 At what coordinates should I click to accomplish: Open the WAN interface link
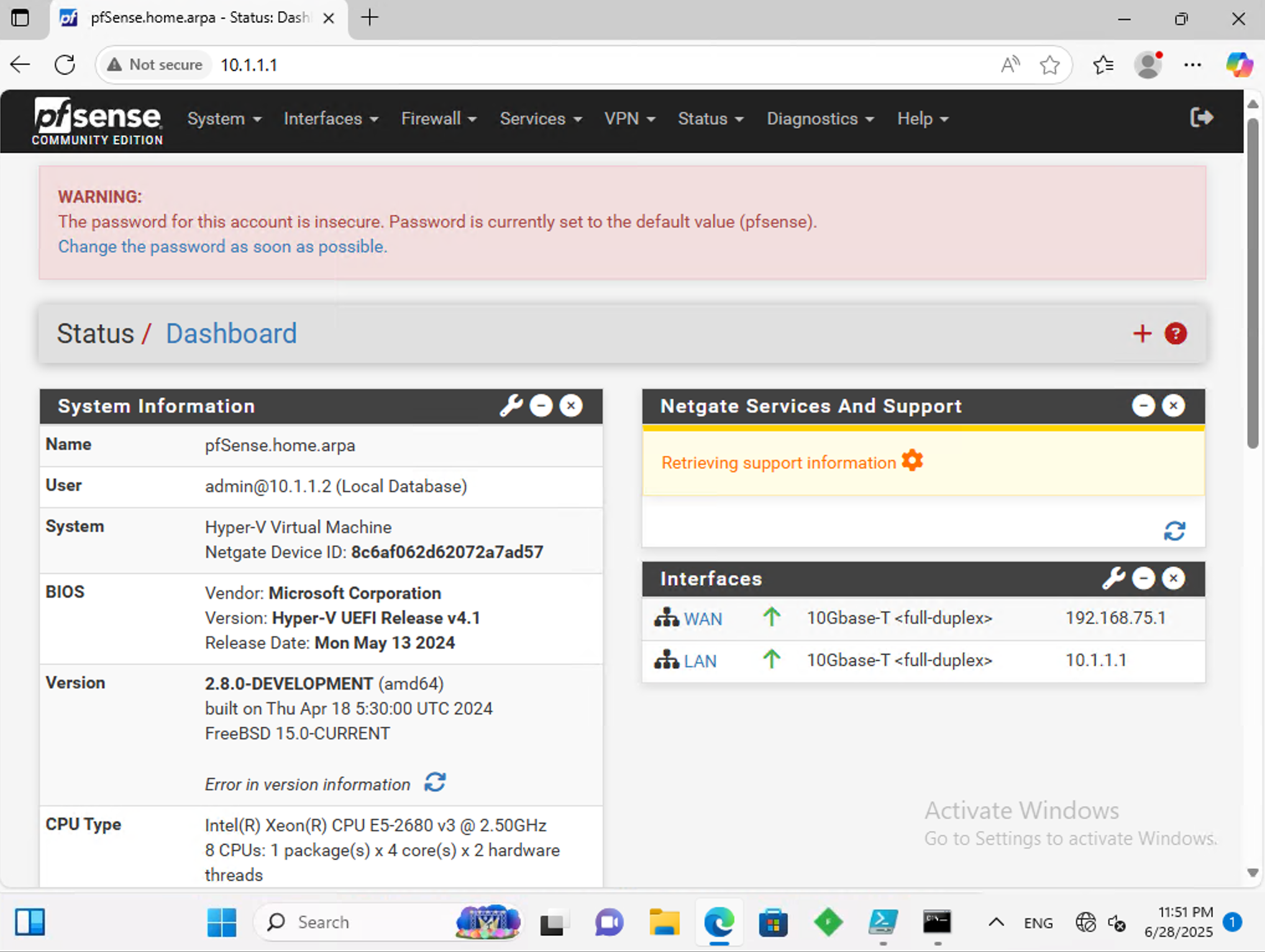(702, 619)
